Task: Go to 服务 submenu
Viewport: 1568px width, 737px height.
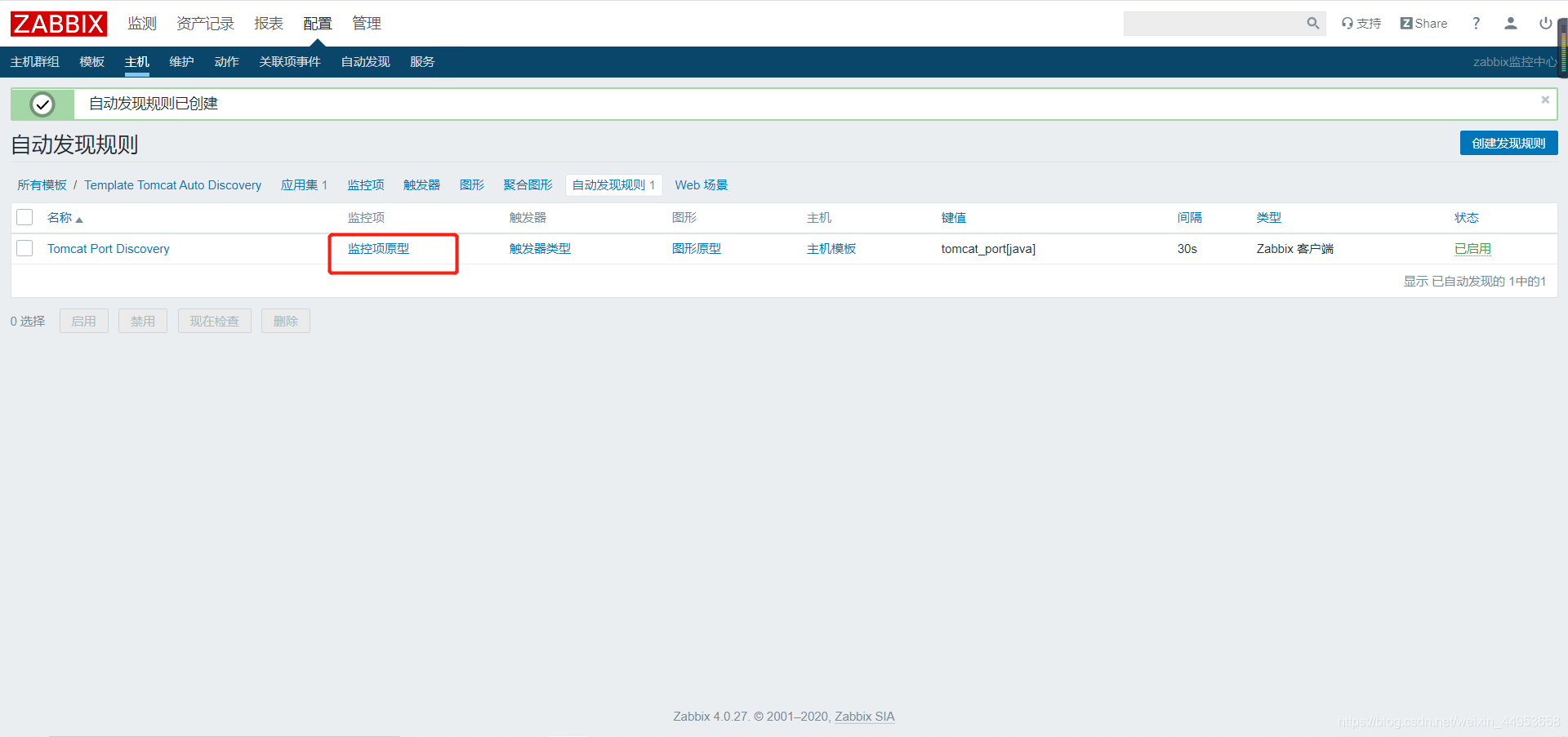Action: [422, 62]
